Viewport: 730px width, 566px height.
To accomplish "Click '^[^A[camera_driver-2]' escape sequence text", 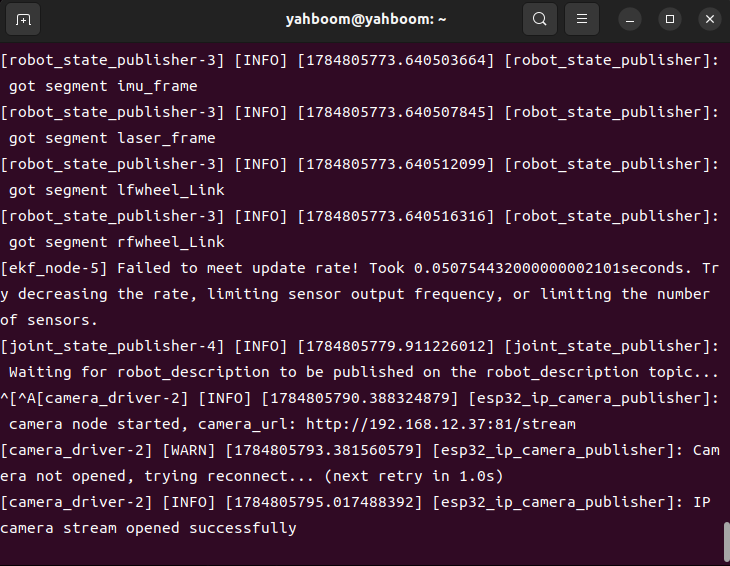I will (x=94, y=398).
